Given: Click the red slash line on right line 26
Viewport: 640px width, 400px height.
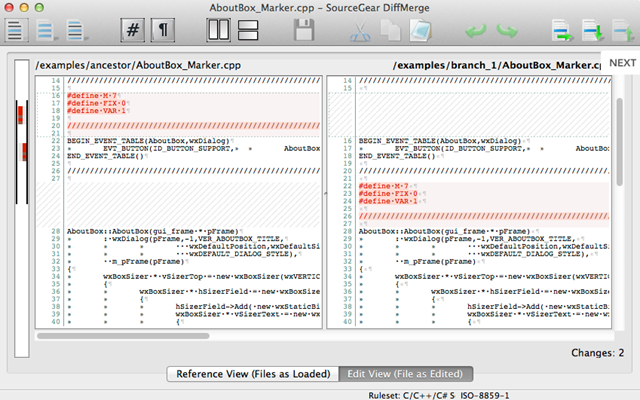Looking at the screenshot, I should (x=484, y=216).
